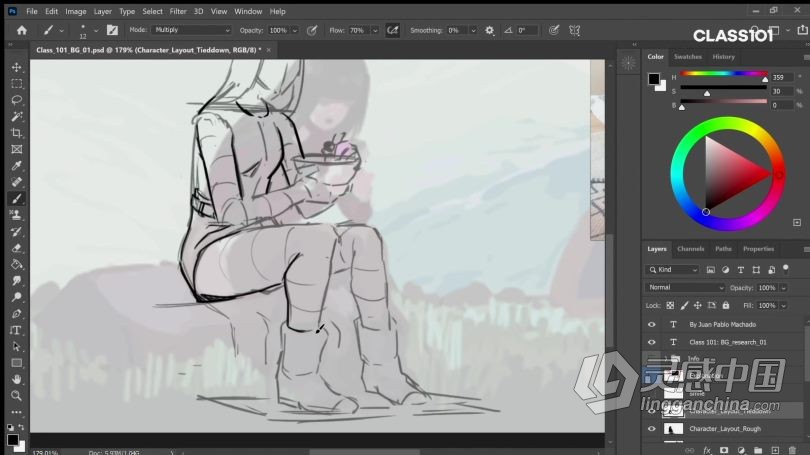Select the Magic Wand tool
The width and height of the screenshot is (810, 455).
[x=17, y=117]
